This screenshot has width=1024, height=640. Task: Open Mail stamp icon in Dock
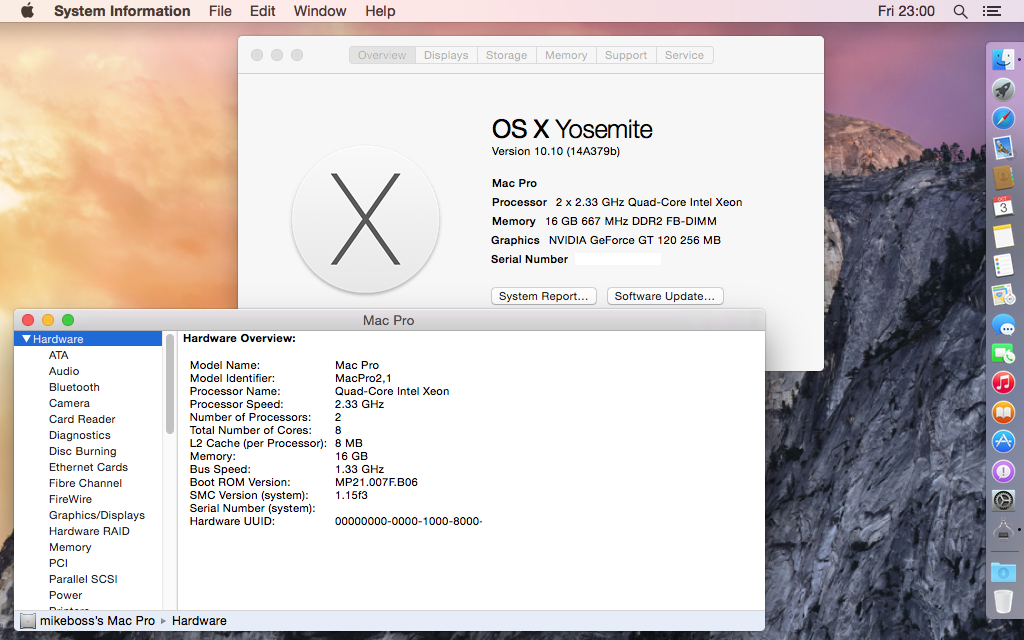click(1003, 148)
